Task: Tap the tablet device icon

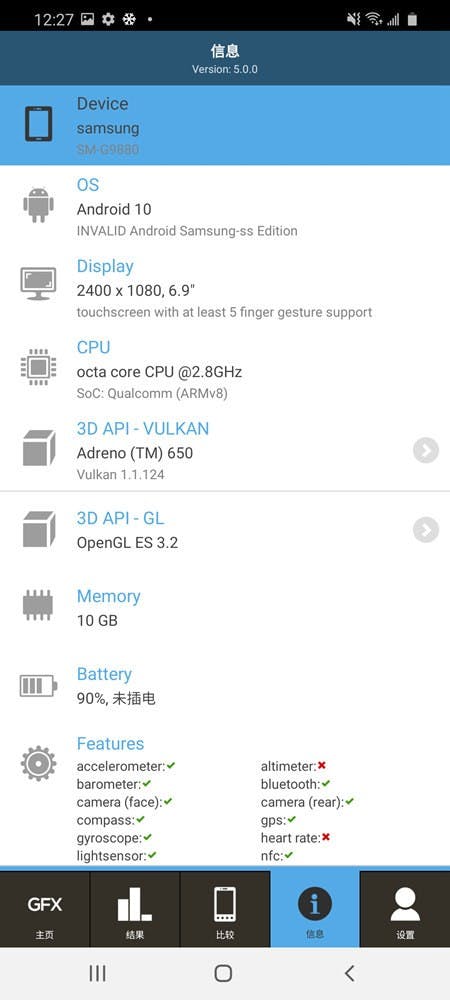Action: click(x=38, y=124)
